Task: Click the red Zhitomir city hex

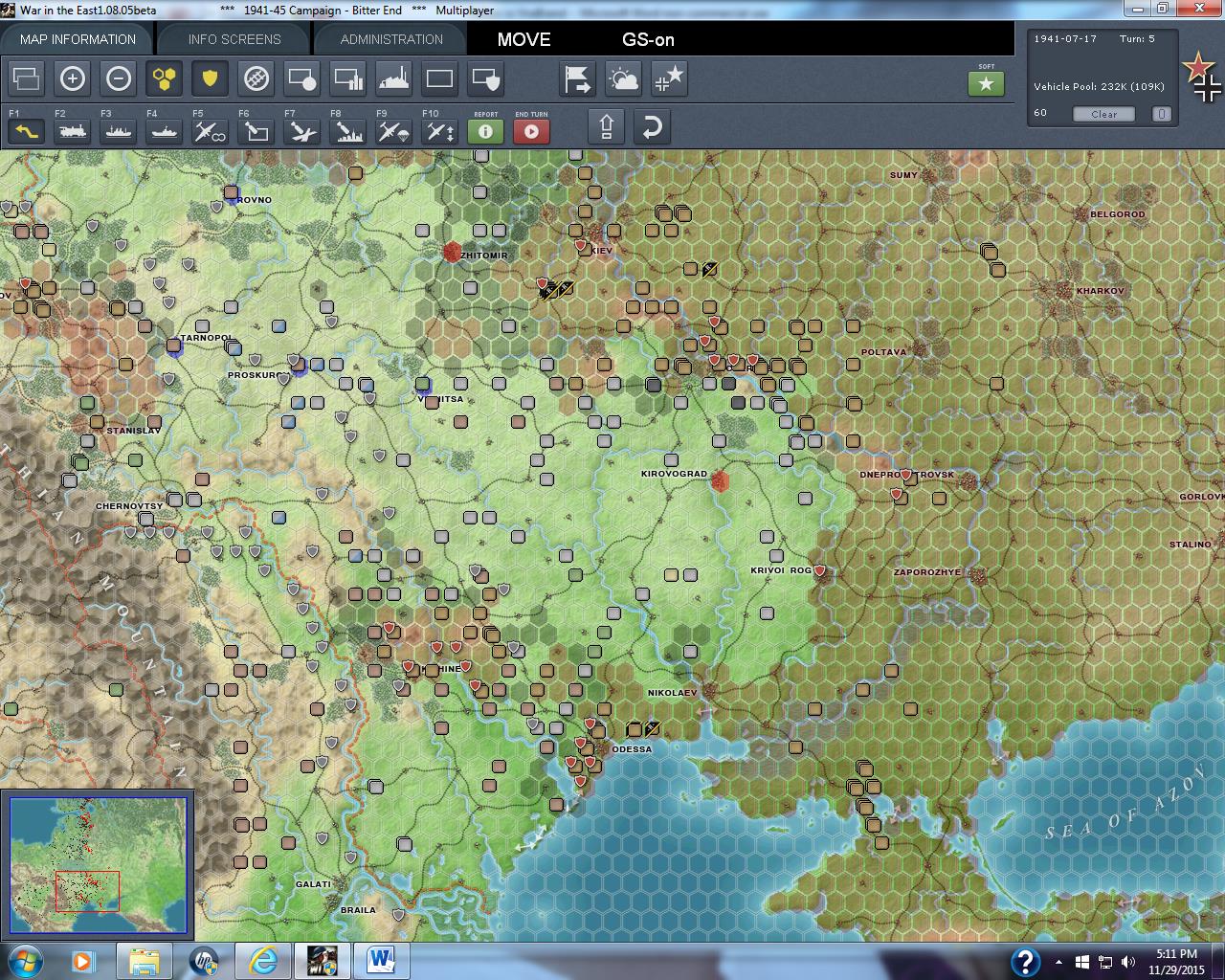Action: (453, 252)
